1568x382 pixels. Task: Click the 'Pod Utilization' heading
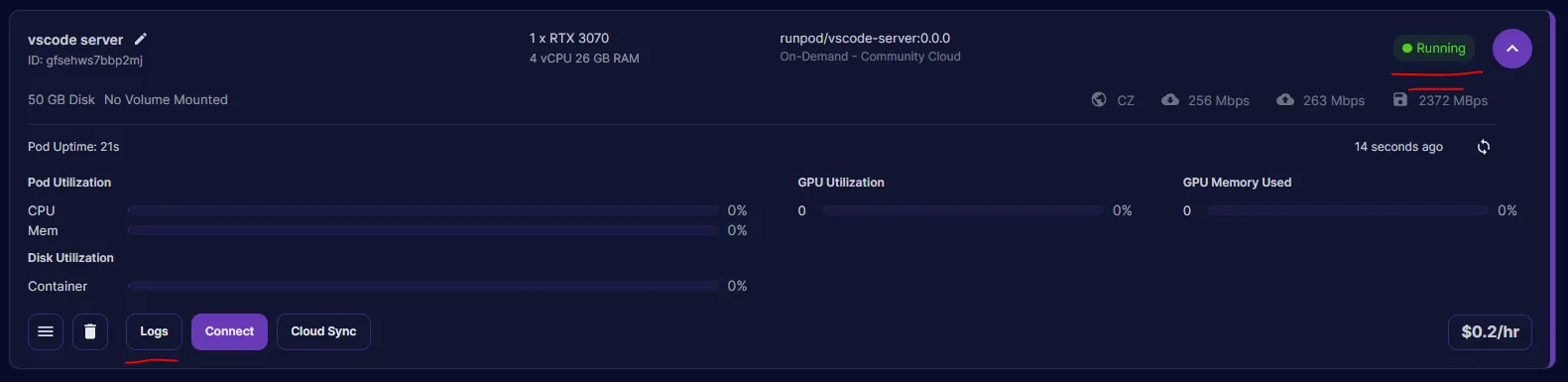pos(69,183)
